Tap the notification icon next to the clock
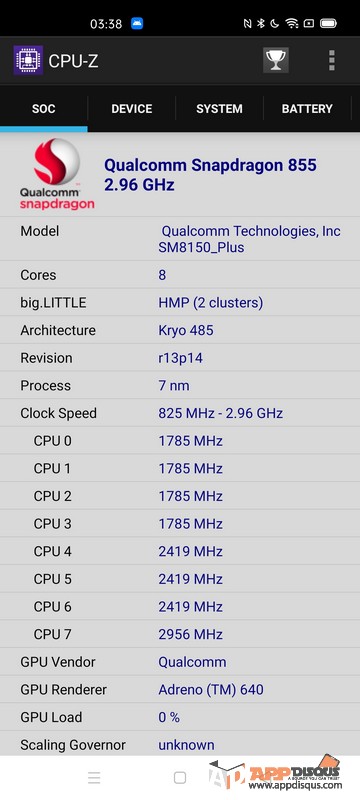 137,23
